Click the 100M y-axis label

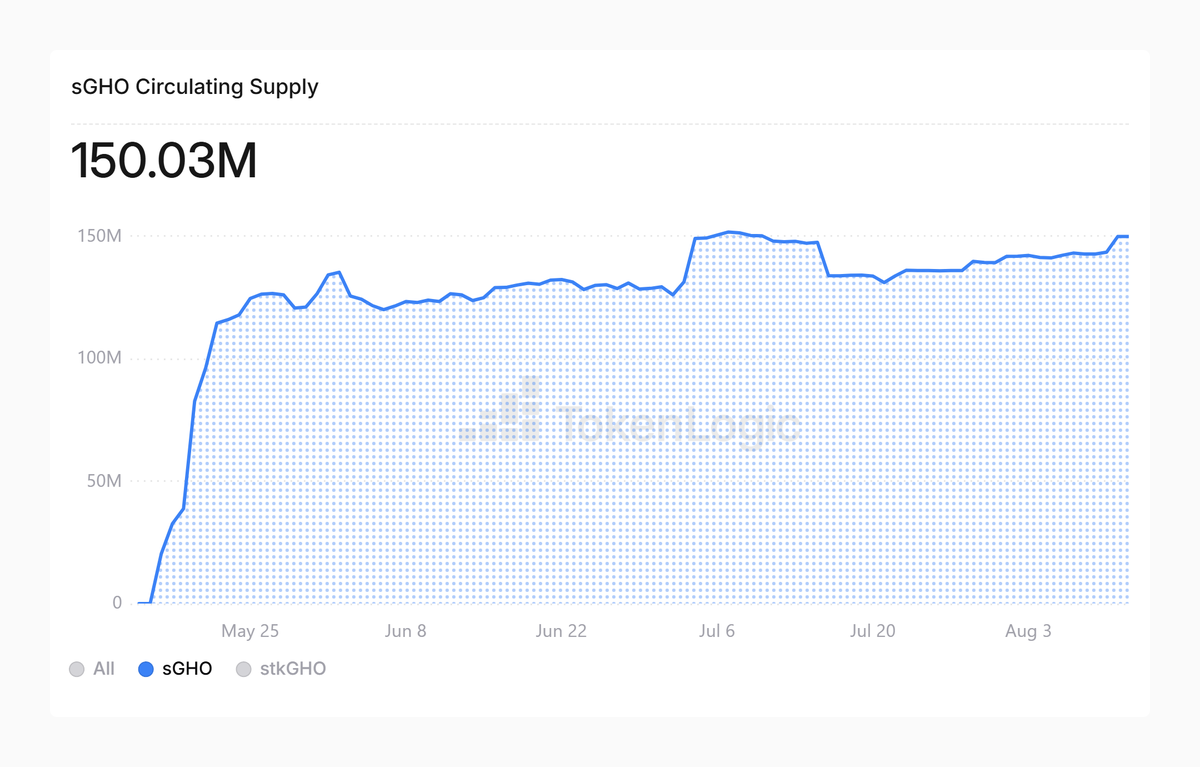tap(99, 358)
